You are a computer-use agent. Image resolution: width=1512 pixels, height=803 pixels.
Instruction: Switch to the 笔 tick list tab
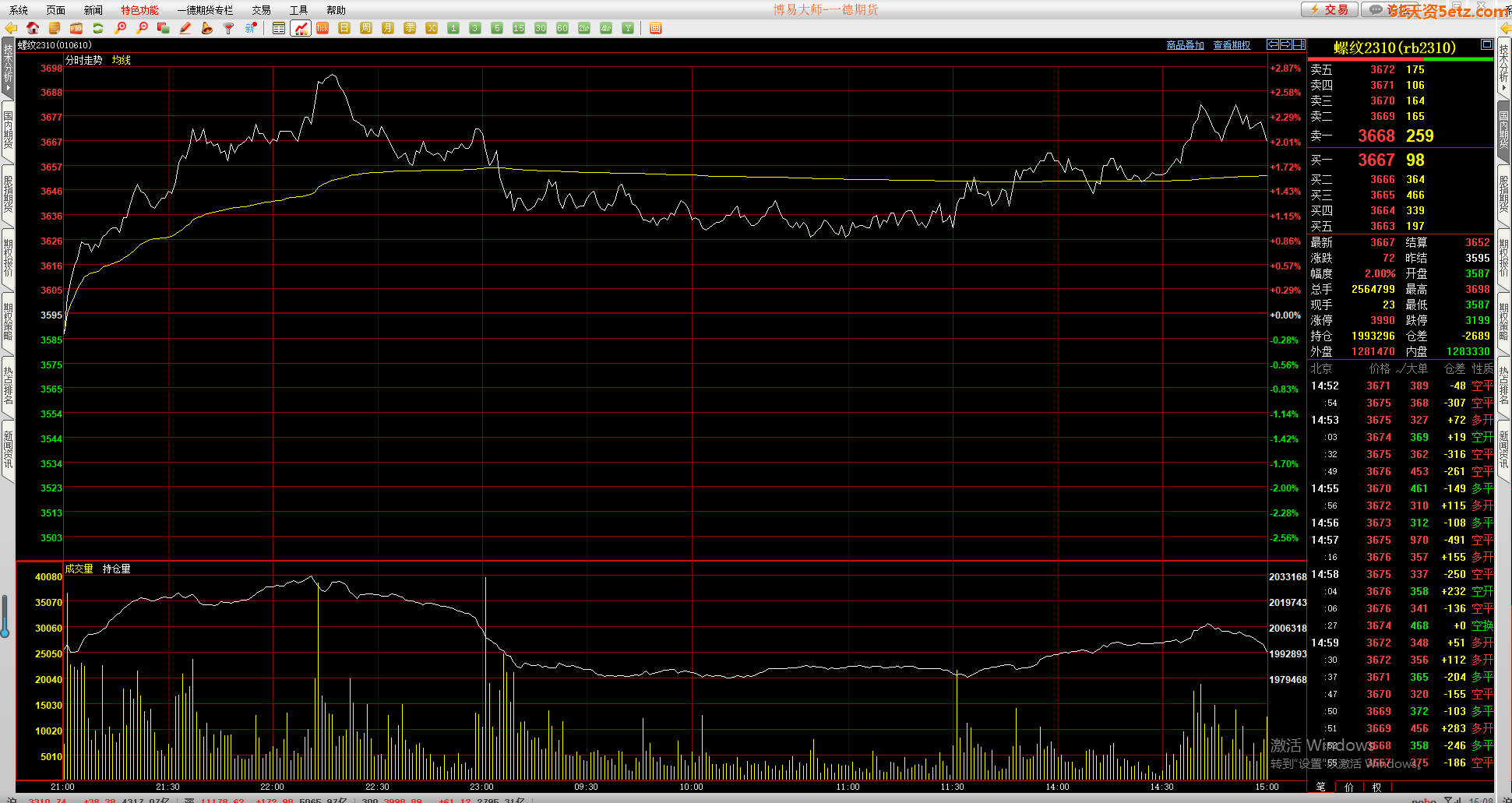1321,787
